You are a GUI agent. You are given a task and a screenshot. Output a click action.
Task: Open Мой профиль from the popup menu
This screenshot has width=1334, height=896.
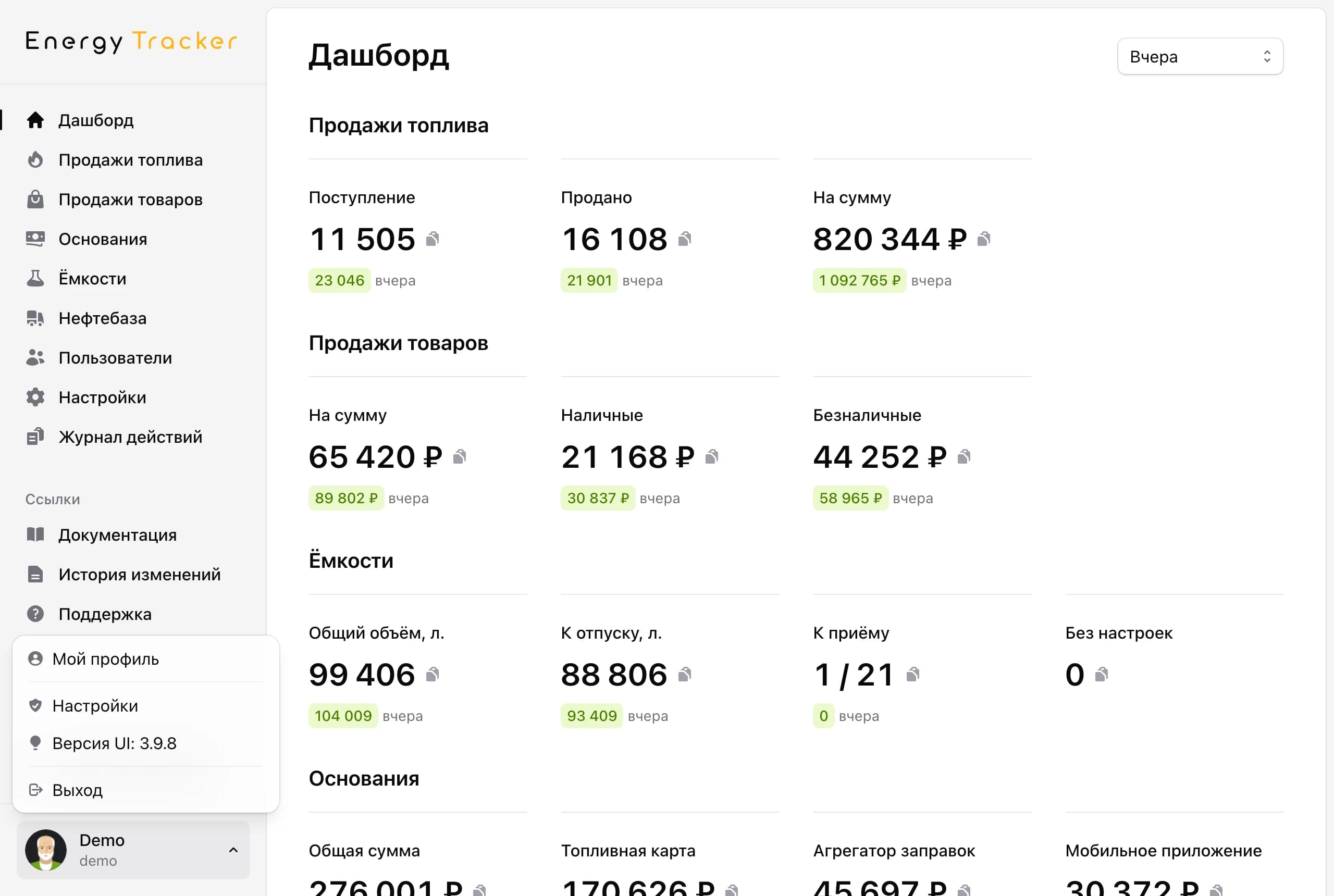(146, 659)
